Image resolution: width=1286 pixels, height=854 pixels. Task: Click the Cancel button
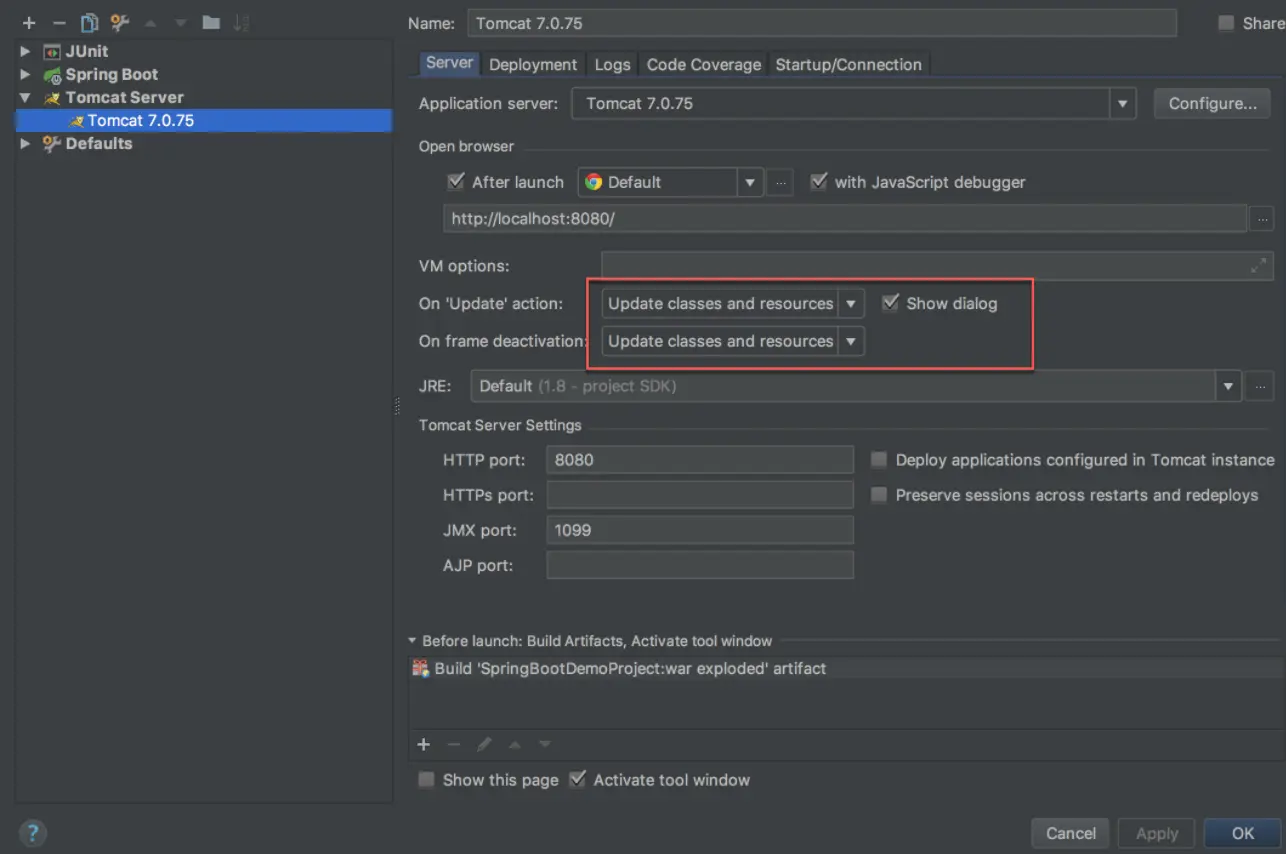coord(1071,833)
